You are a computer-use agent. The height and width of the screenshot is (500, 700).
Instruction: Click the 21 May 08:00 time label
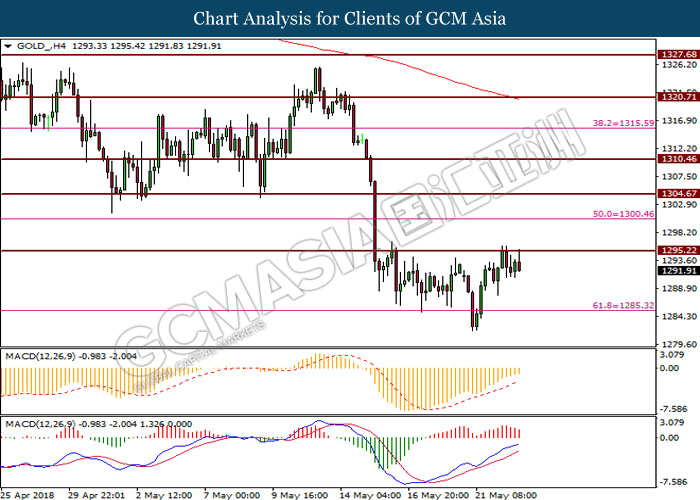[x=506, y=495]
